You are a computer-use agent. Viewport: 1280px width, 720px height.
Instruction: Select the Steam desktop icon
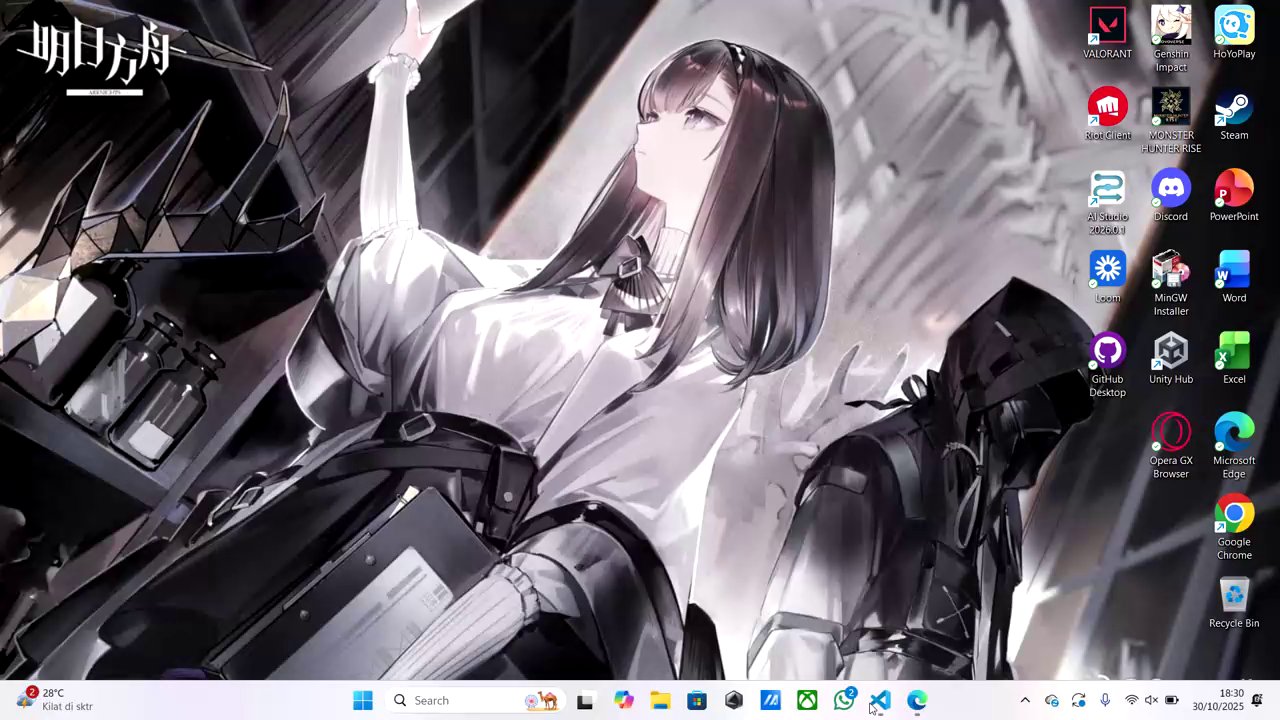(x=1234, y=115)
